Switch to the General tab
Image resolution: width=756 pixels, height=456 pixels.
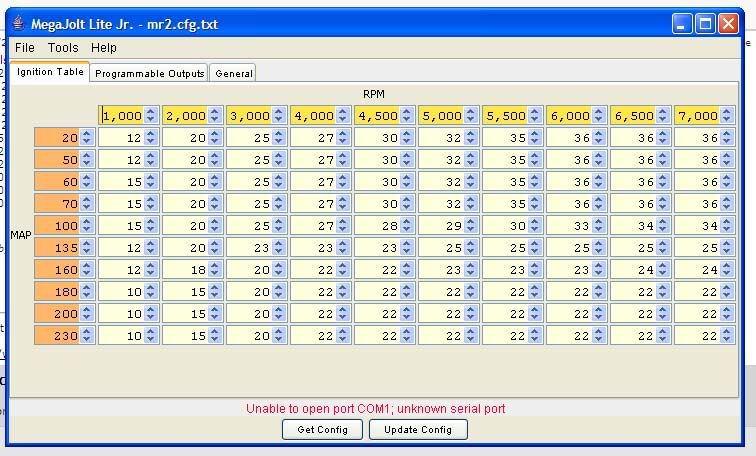[x=233, y=73]
